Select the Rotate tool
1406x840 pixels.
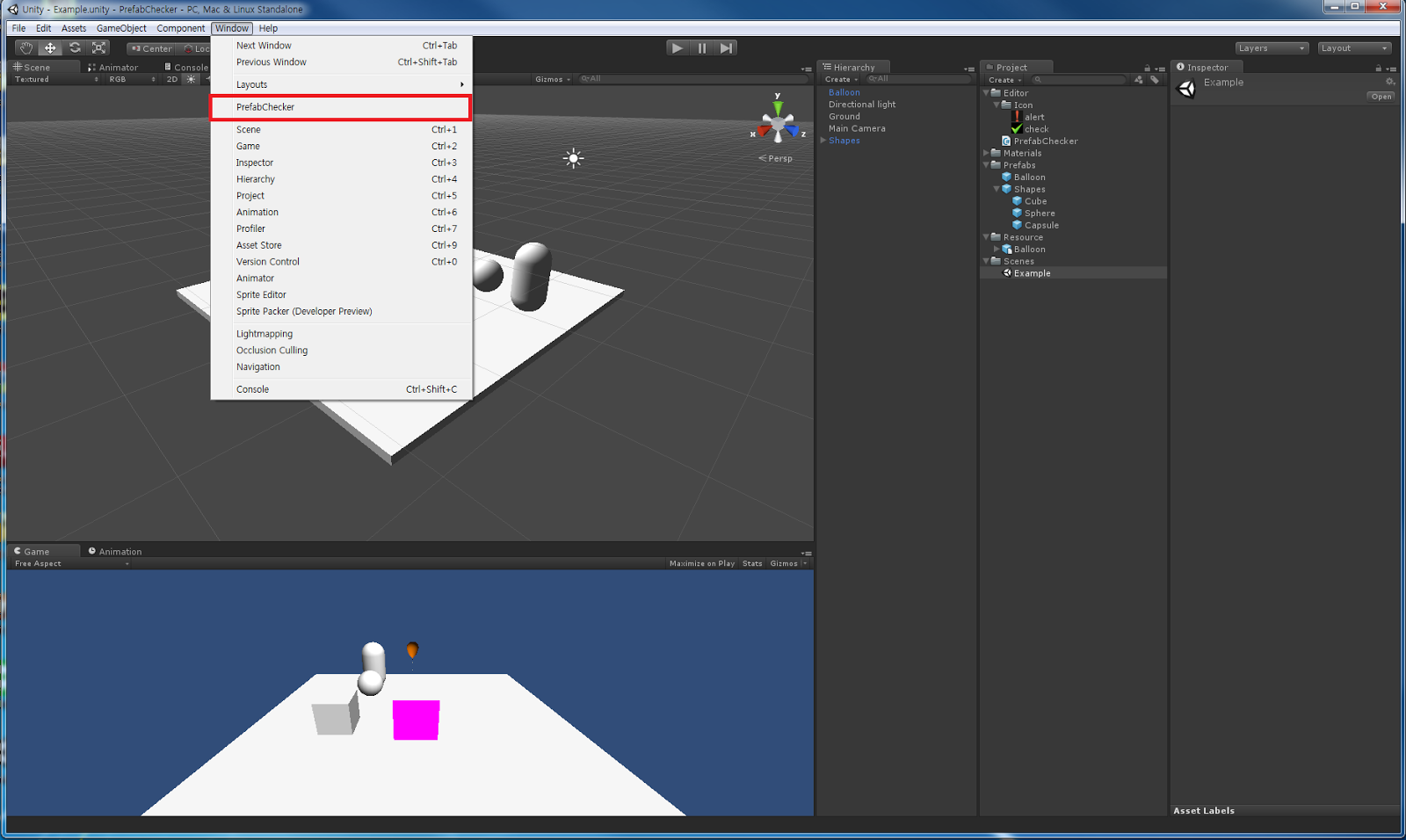point(75,48)
